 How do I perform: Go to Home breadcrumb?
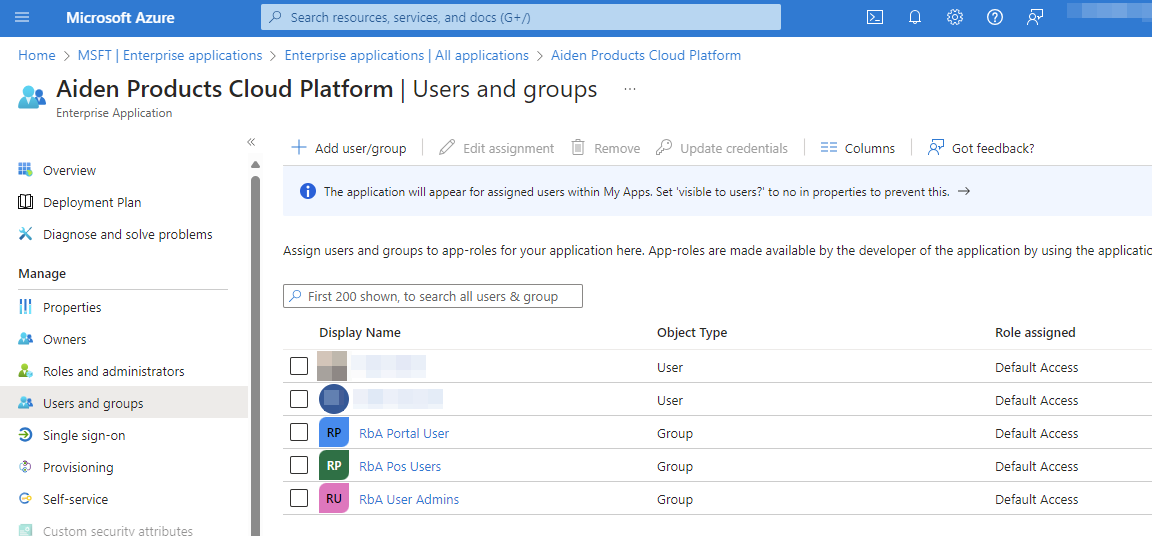(37, 55)
